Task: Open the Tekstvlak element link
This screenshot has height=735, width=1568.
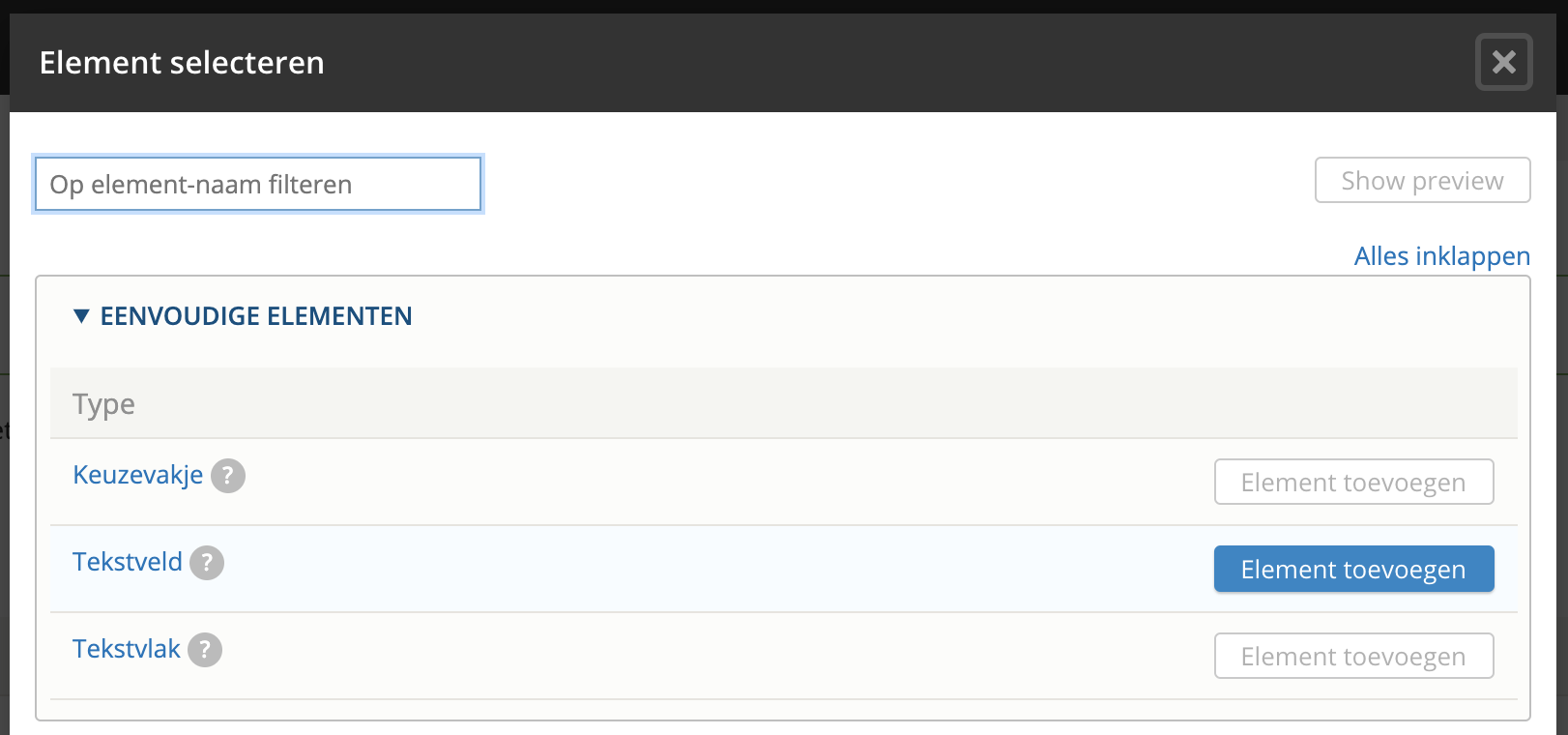Action: [127, 649]
